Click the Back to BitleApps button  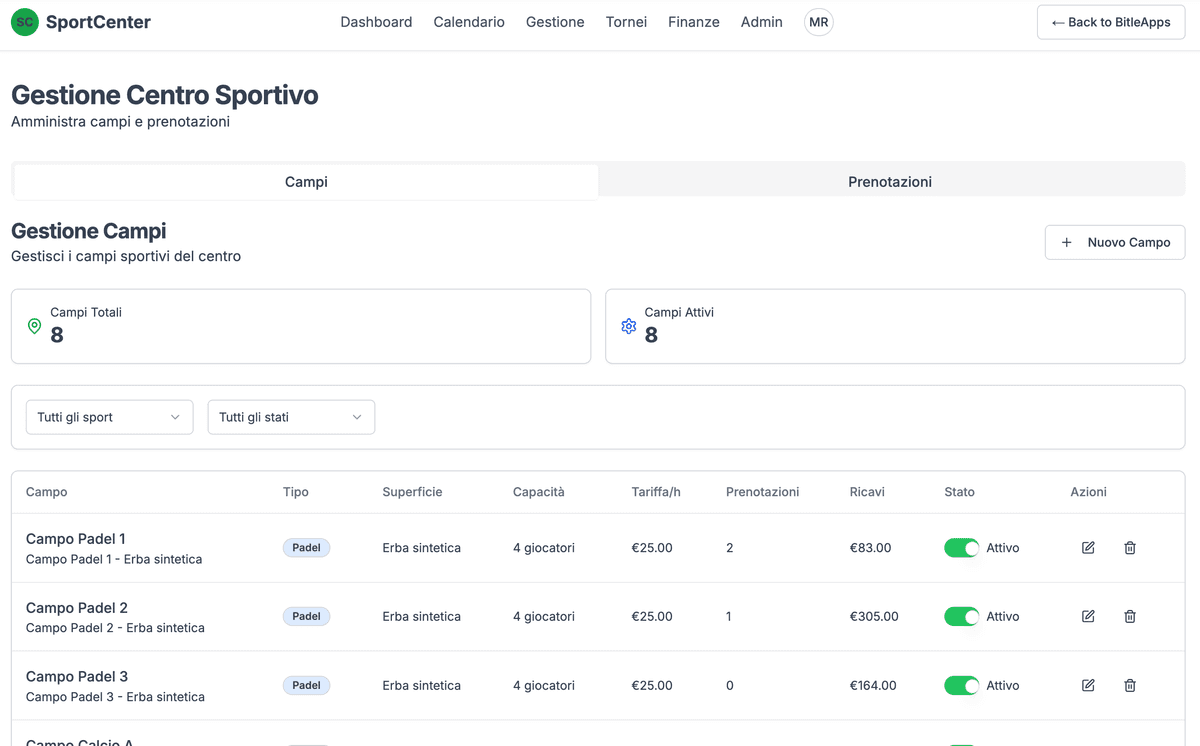[x=1111, y=22]
